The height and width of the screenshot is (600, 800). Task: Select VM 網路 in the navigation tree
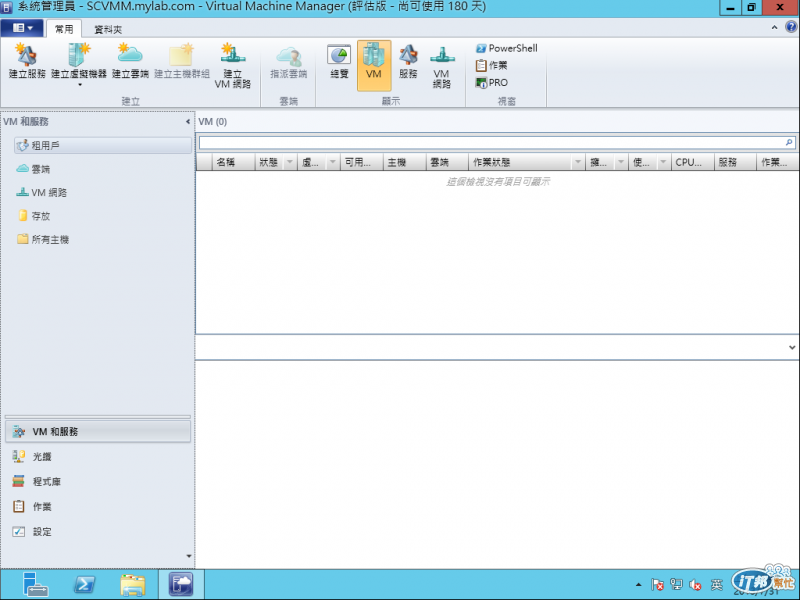[41, 192]
